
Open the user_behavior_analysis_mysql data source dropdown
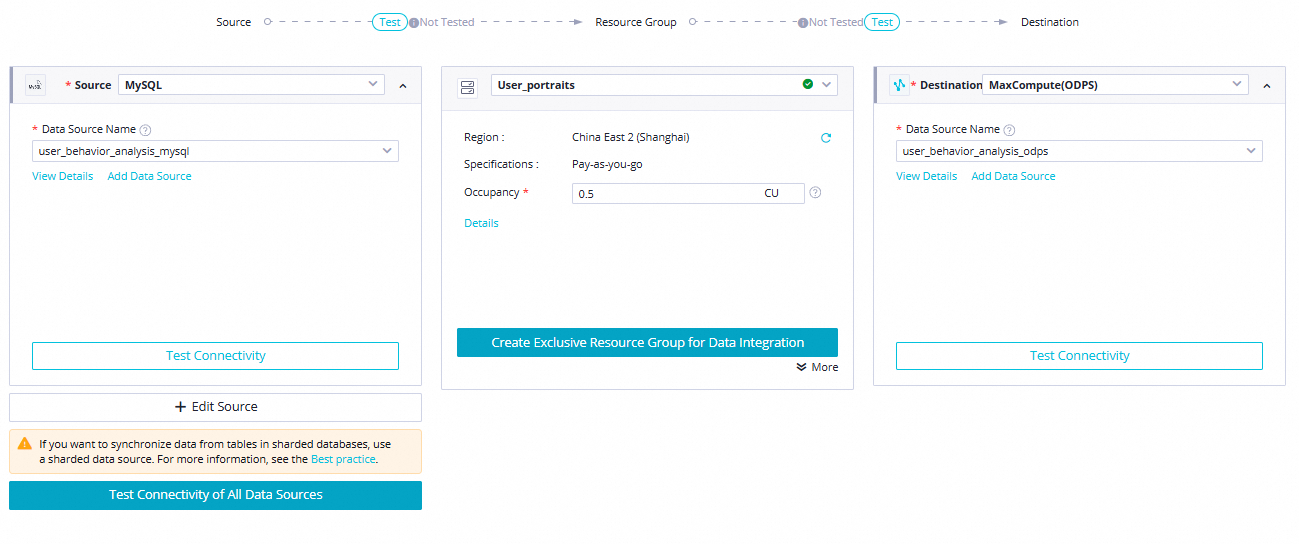coord(215,151)
